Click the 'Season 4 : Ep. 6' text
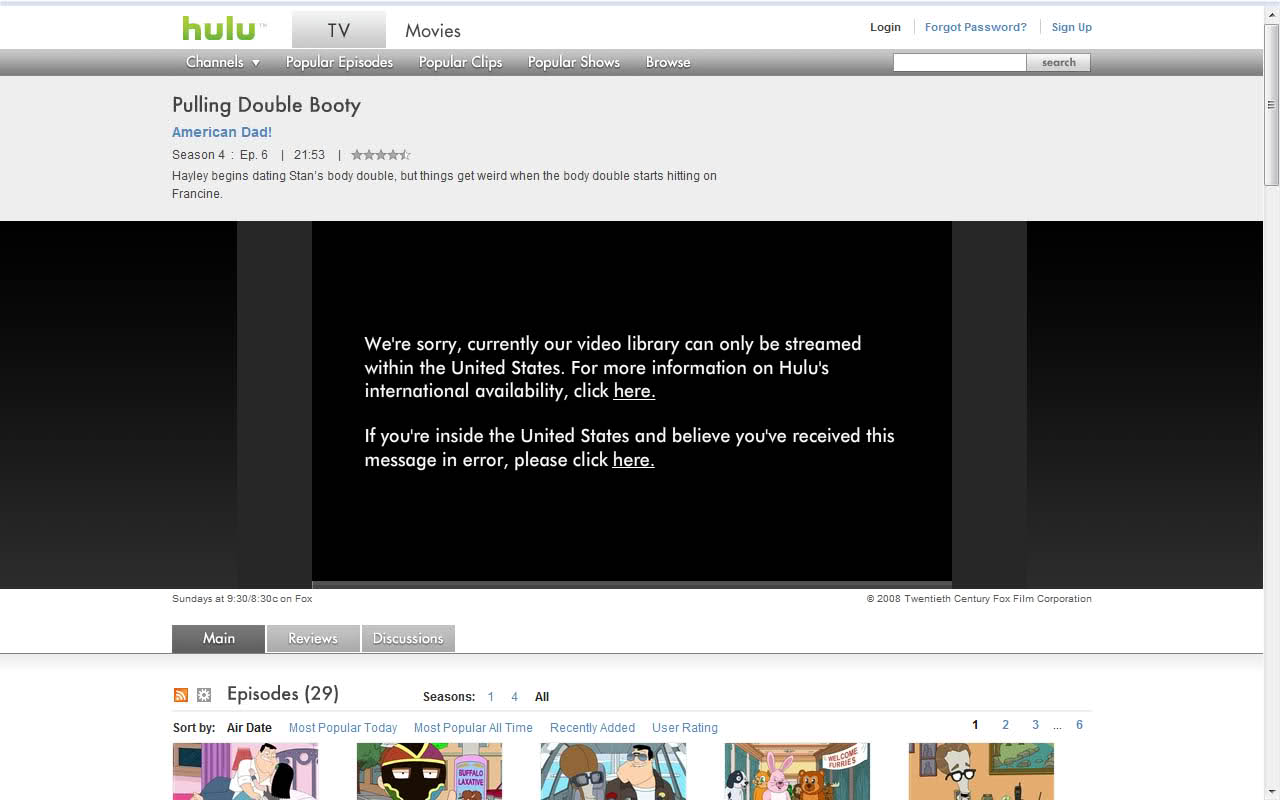The width and height of the screenshot is (1280, 800). (220, 155)
